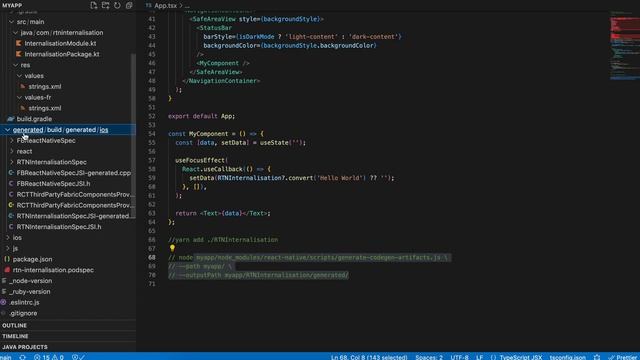640x360 pixels.
Task: Open the .ruby-version file
Action: (30, 291)
